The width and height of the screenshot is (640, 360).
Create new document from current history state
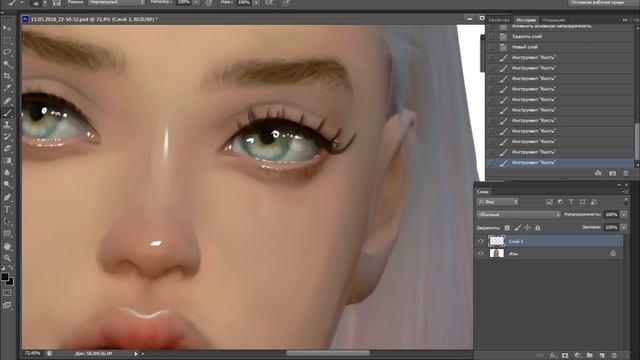point(598,173)
